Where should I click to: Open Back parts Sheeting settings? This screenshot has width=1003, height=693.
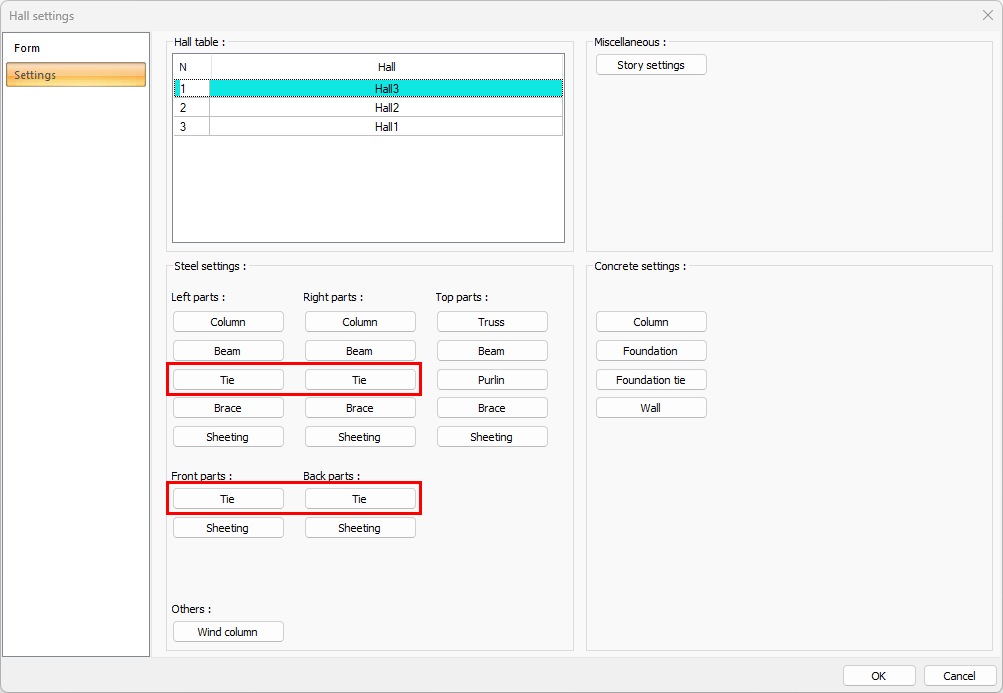coord(360,528)
